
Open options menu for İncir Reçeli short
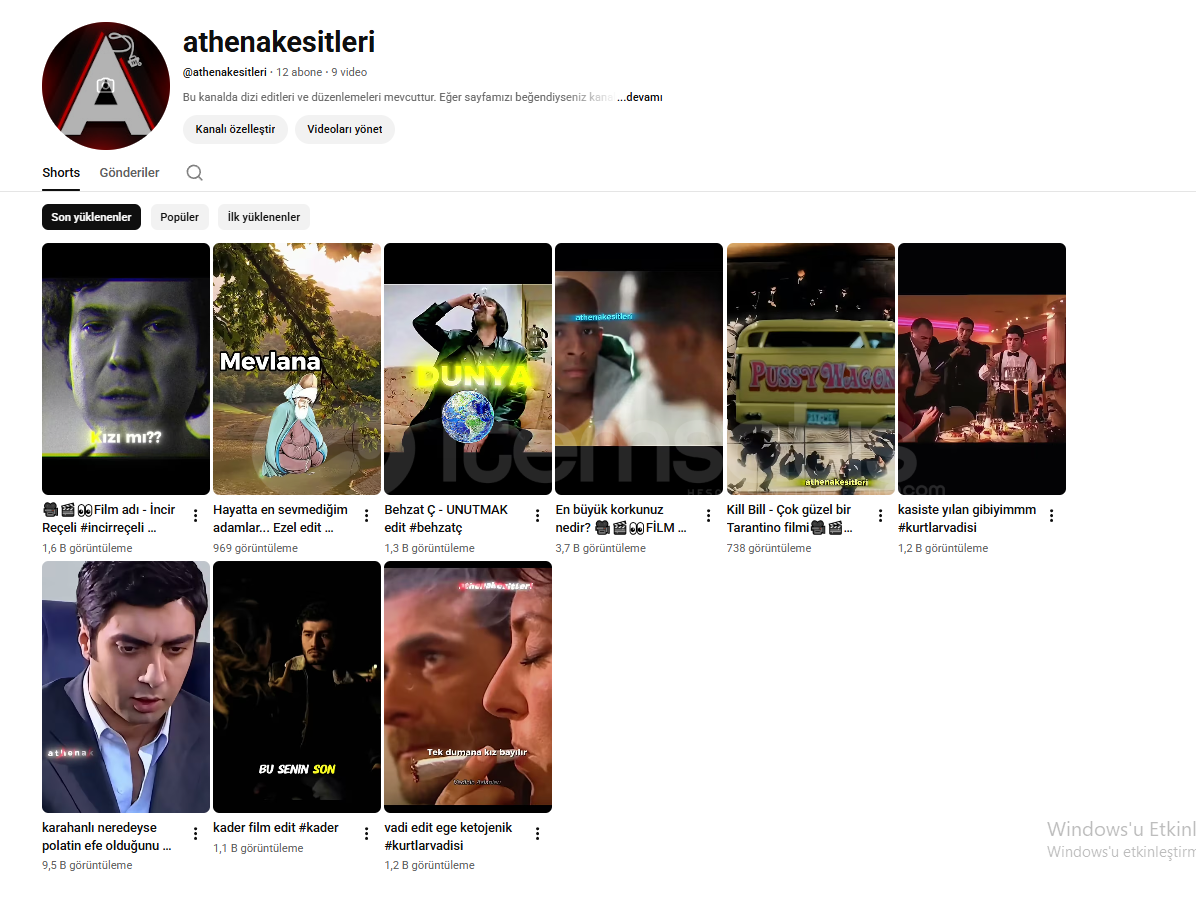tap(195, 516)
